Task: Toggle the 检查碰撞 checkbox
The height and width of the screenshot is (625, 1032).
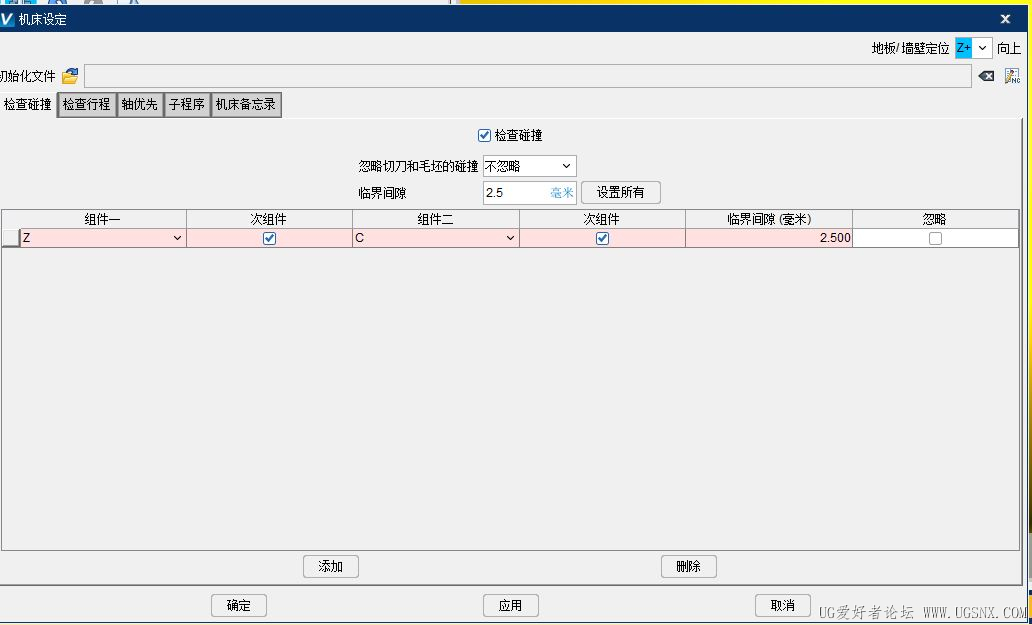Action: click(484, 136)
